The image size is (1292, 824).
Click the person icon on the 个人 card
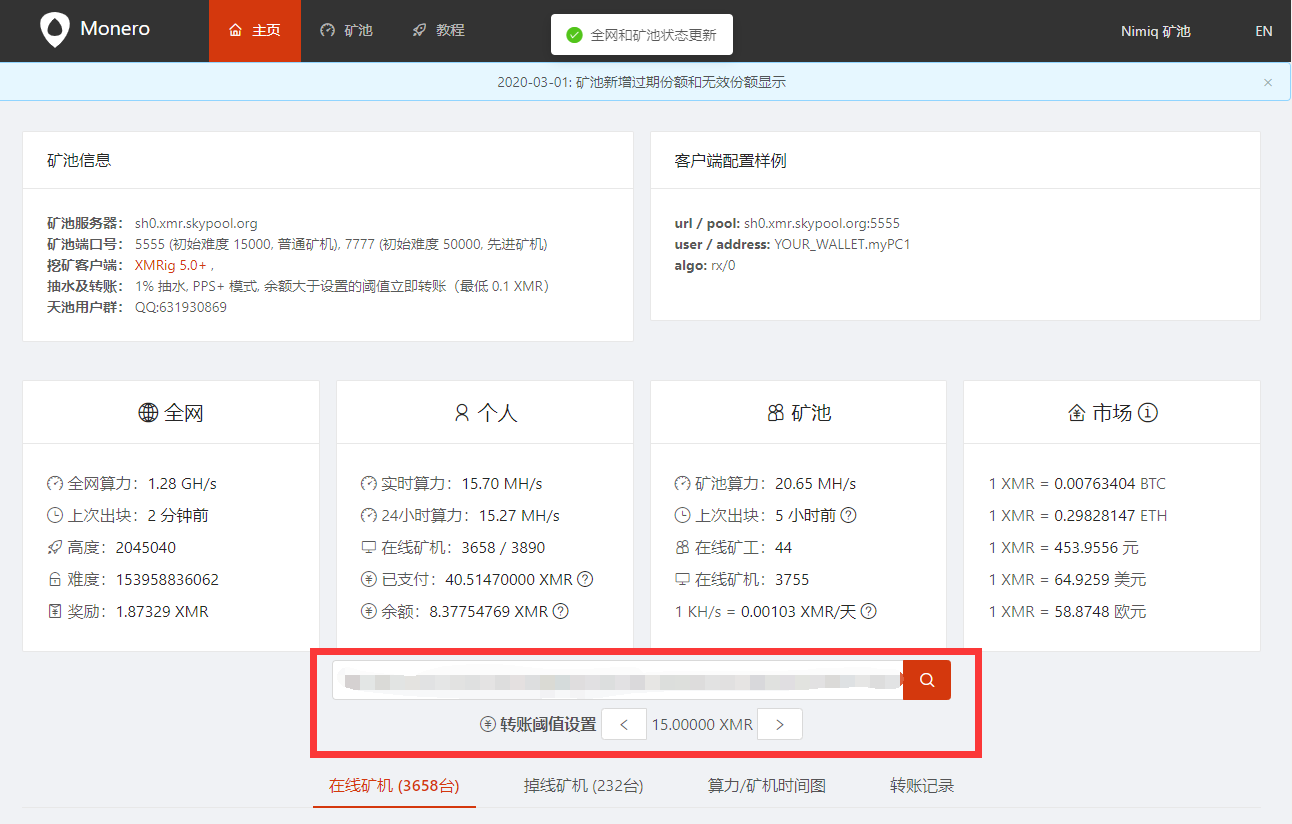tap(460, 411)
